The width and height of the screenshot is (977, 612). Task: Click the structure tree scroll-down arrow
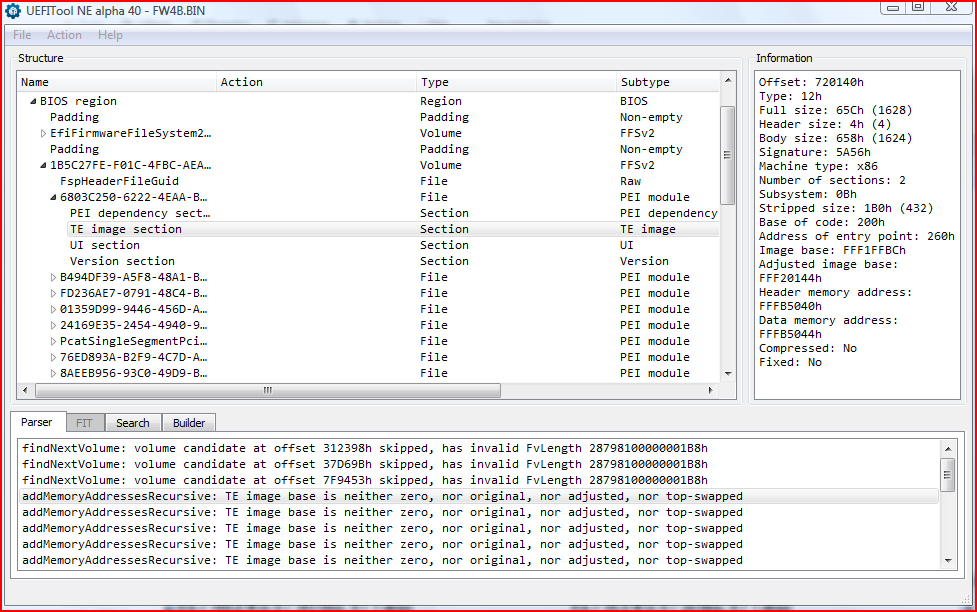727,374
